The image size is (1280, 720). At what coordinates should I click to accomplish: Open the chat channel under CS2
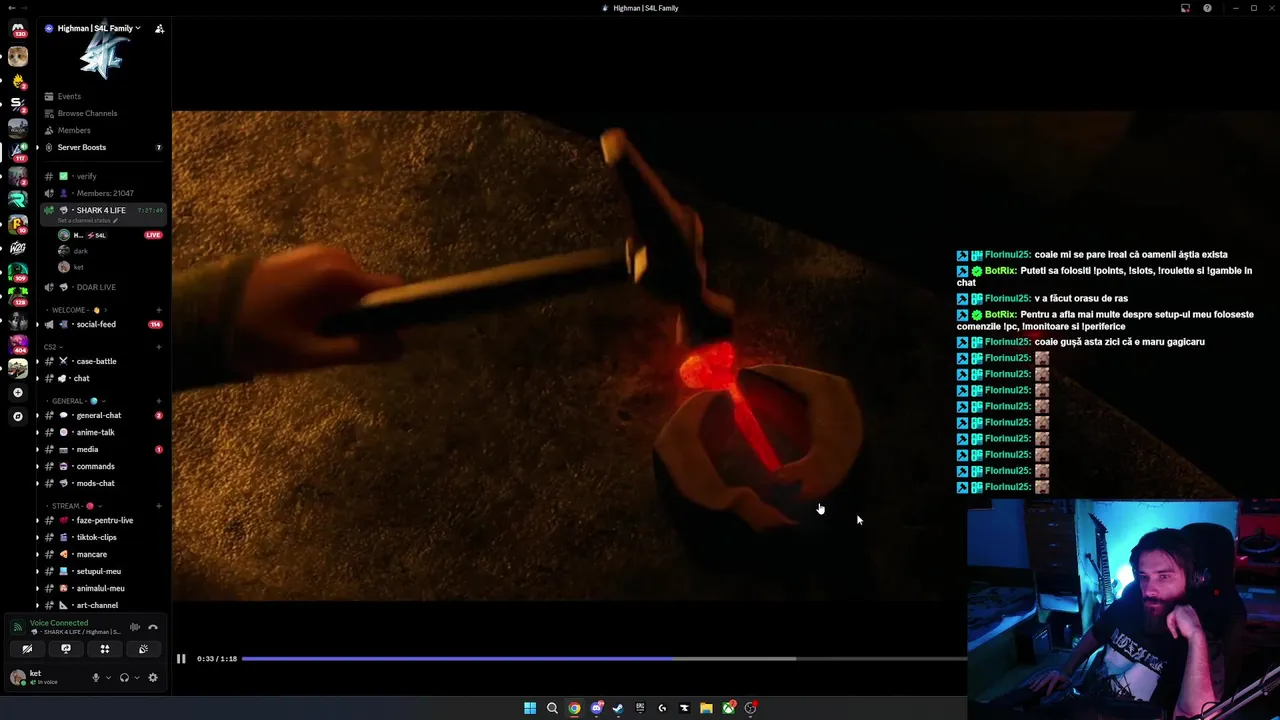(x=82, y=378)
